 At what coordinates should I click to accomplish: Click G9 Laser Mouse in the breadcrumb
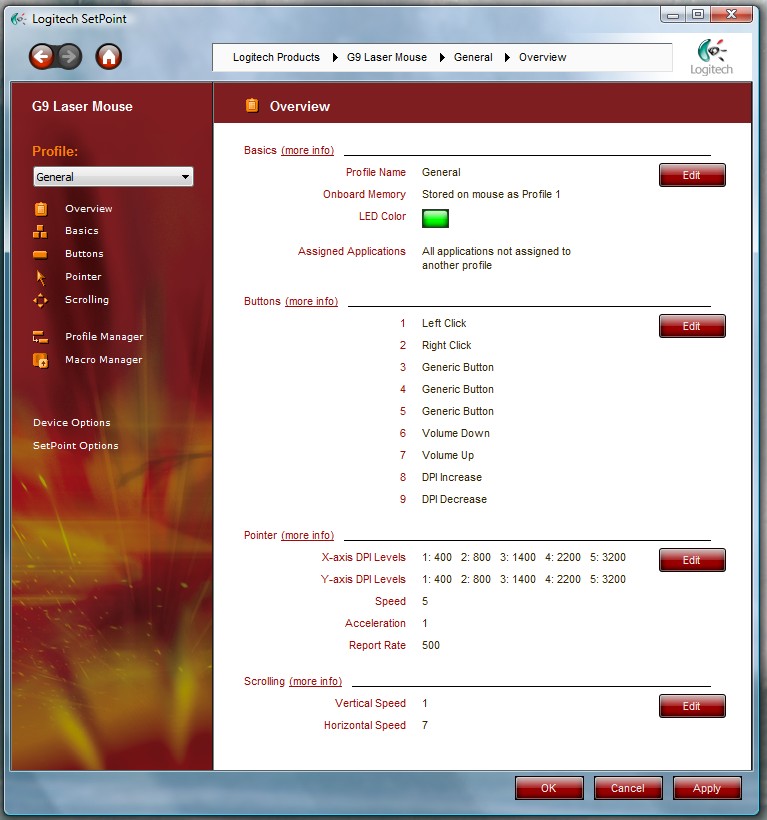pos(387,57)
